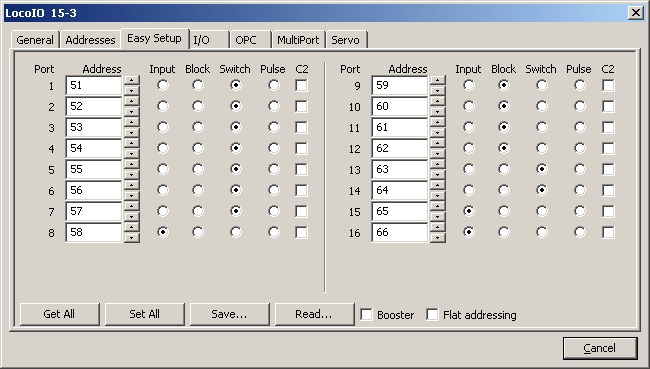Decrease port 14 address with down arrow

[x=437, y=195]
